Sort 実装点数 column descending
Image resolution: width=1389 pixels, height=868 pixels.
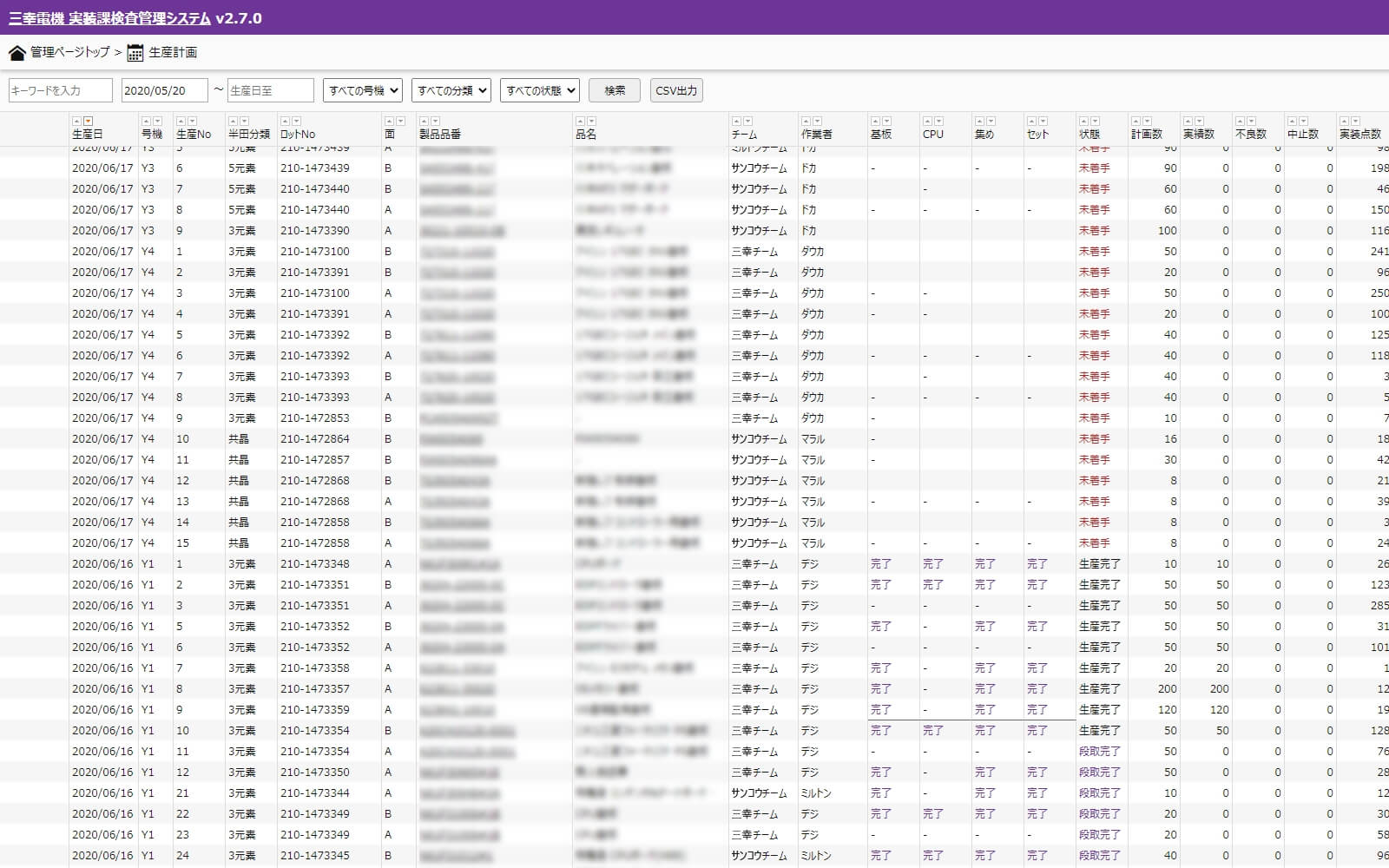[1355, 122]
